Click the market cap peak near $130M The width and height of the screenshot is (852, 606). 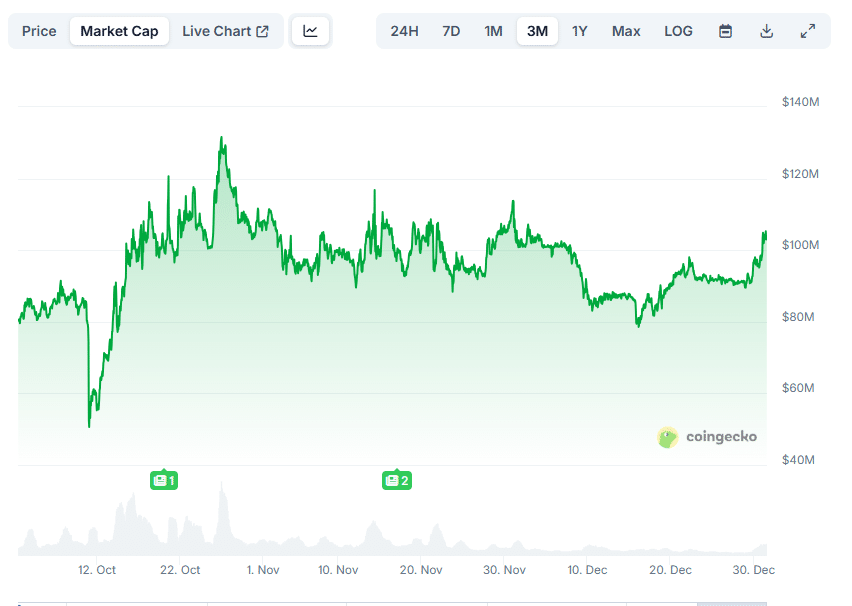click(221, 139)
